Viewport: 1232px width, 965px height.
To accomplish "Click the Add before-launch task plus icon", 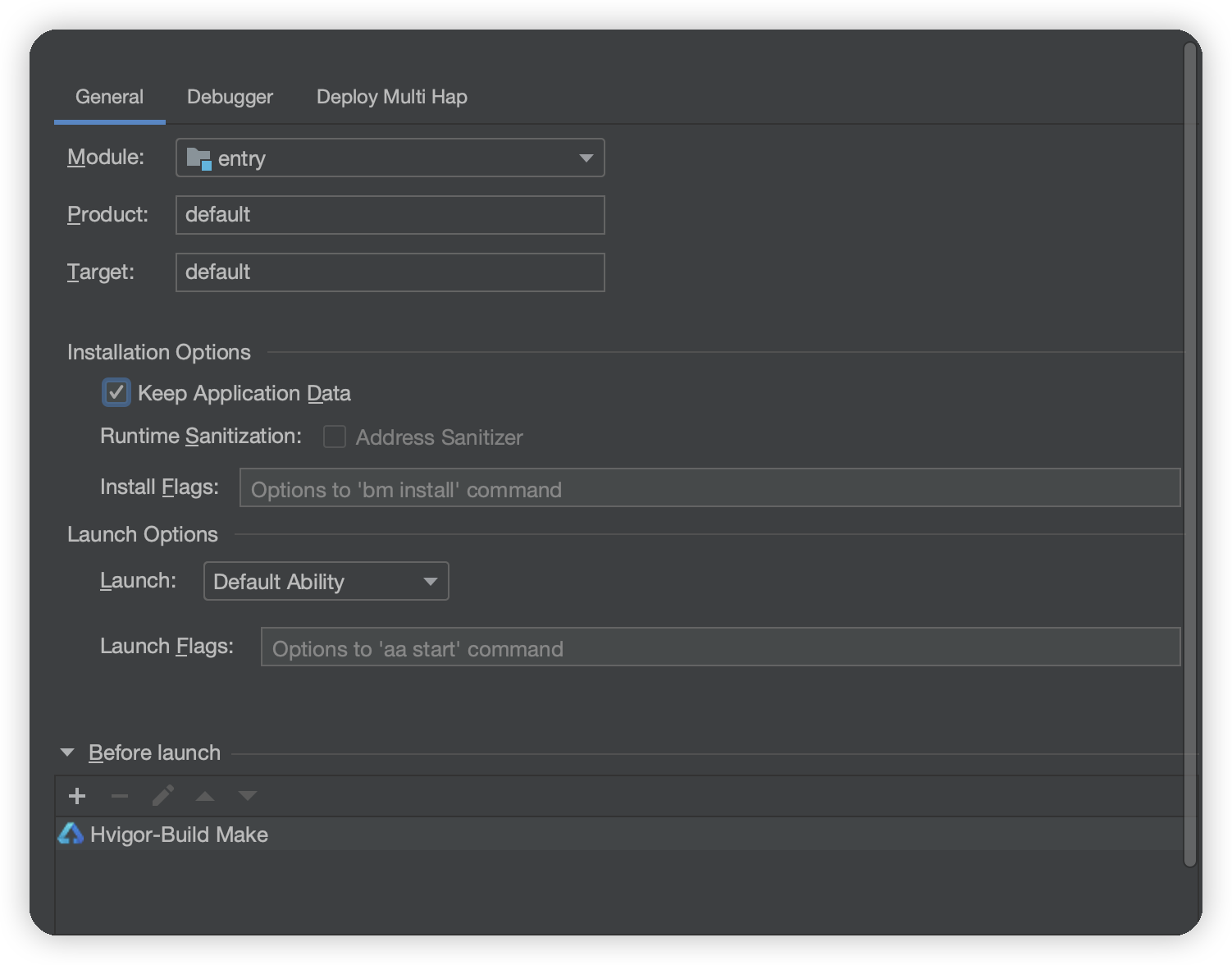I will pos(77,796).
